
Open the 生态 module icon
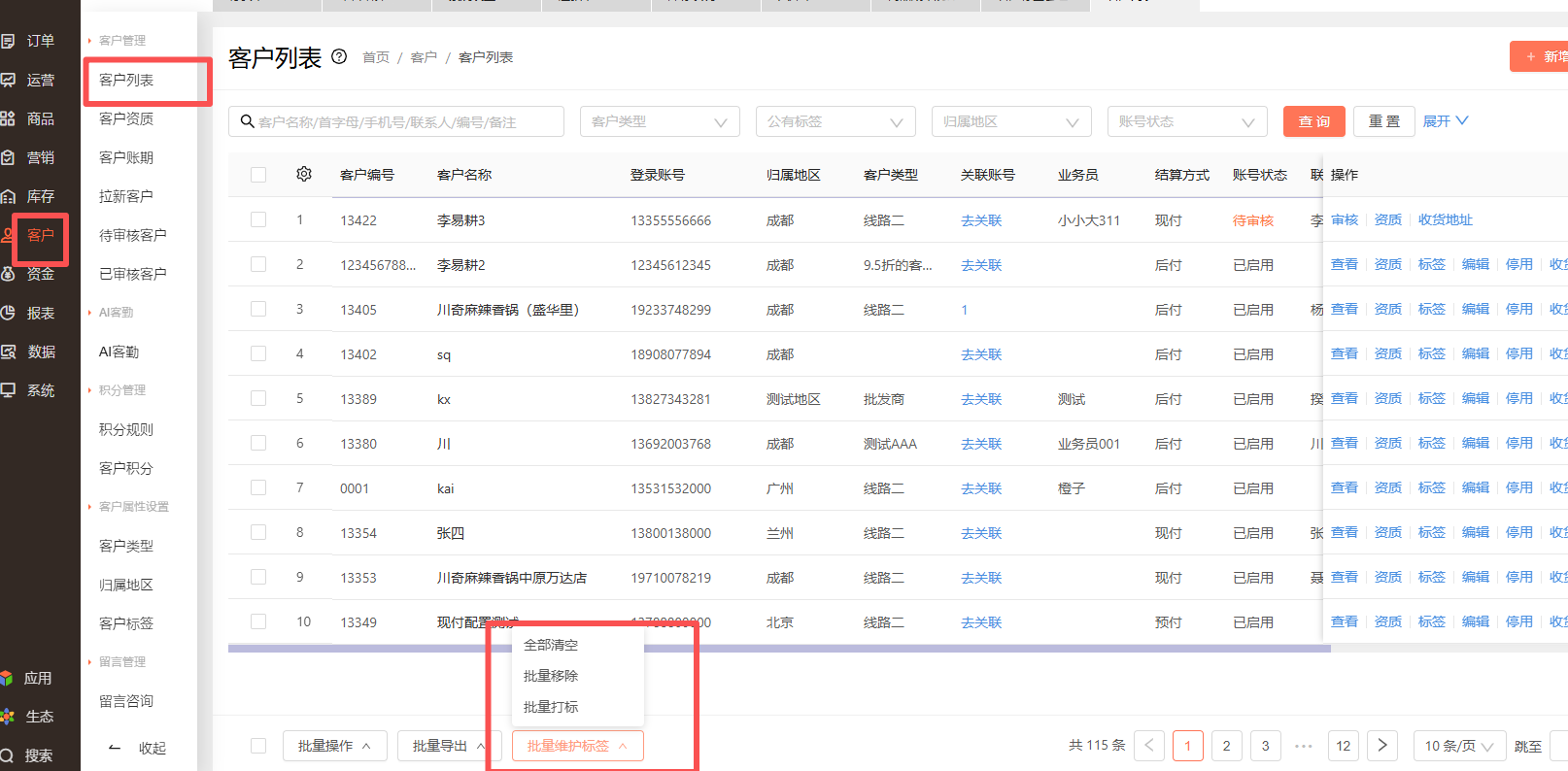click(x=7, y=717)
